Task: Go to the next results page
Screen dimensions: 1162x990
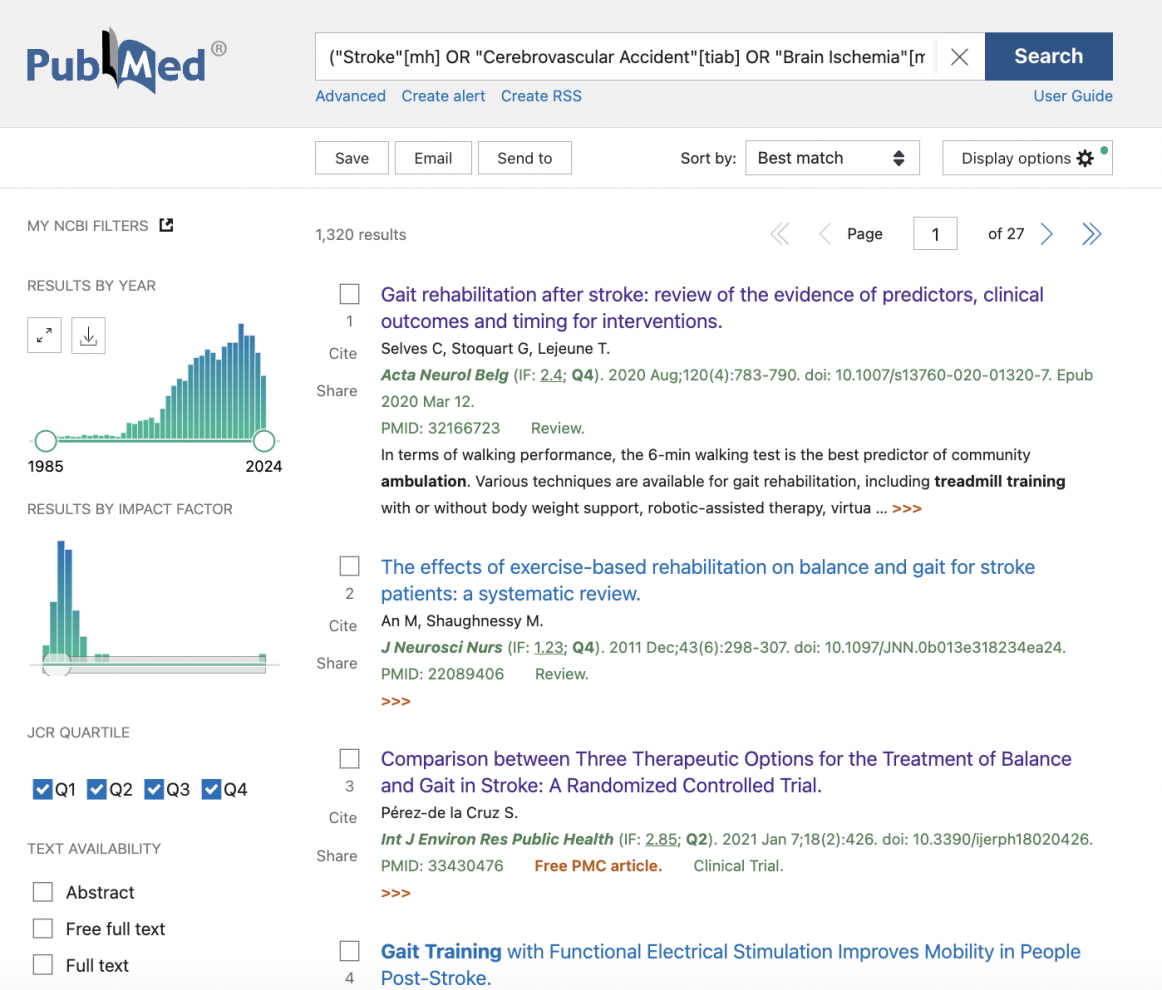Action: pos(1046,234)
